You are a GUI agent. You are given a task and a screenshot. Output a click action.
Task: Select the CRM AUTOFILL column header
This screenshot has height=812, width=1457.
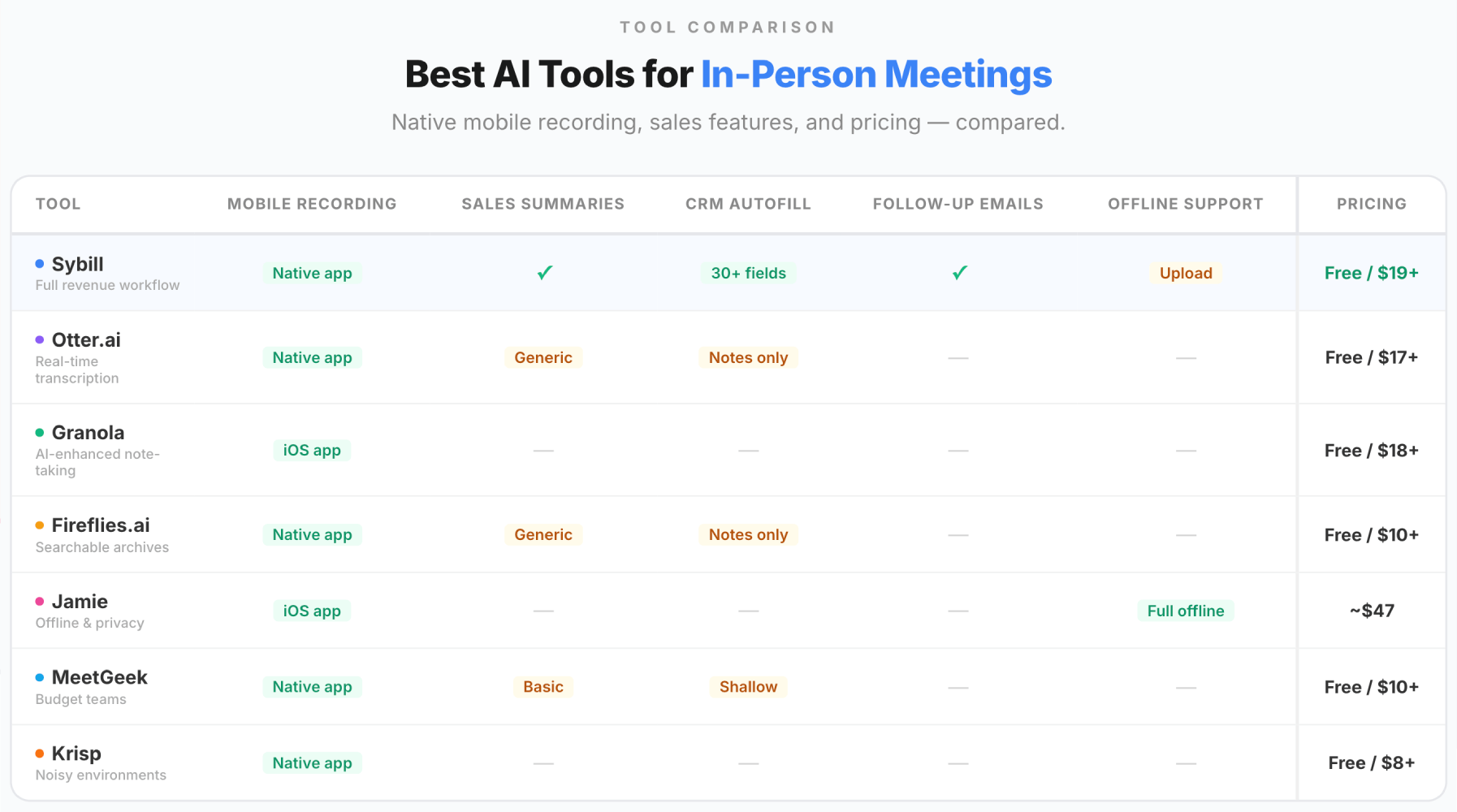tap(748, 204)
